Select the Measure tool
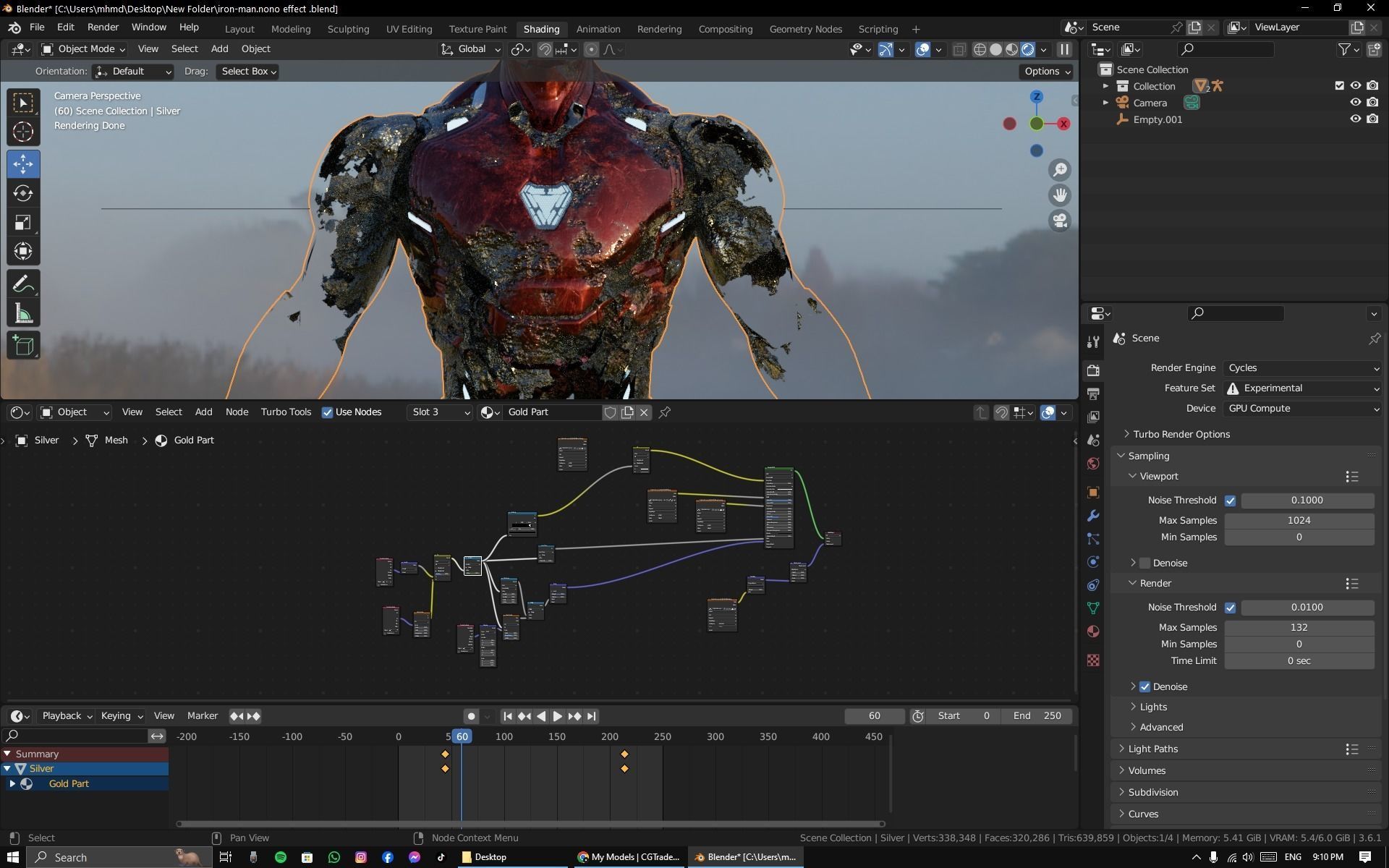Screen dimensions: 1389x868 pyautogui.click(x=23, y=313)
